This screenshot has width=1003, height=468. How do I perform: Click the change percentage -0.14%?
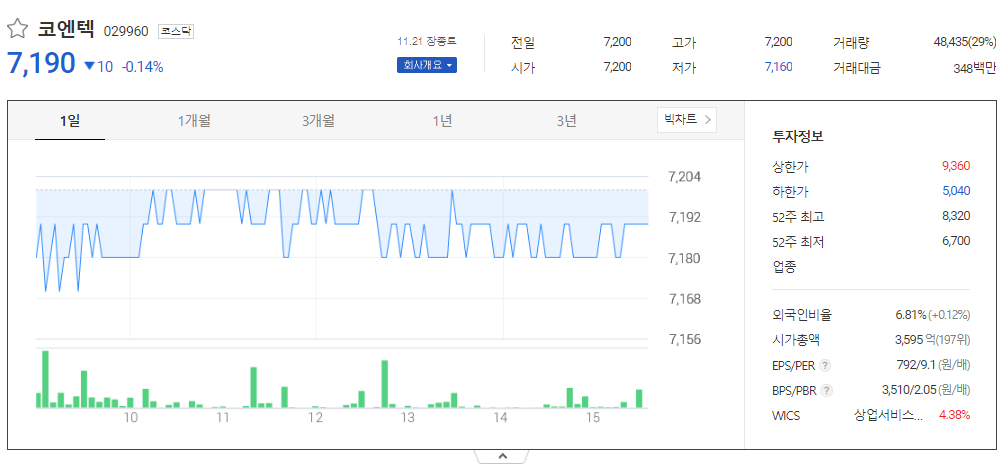coord(143,66)
